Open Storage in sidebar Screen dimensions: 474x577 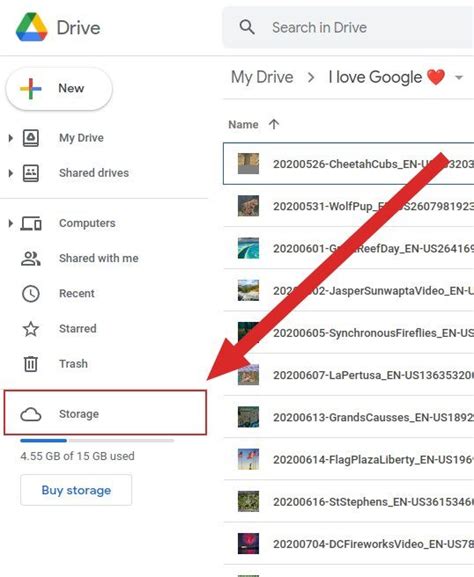[x=105, y=413]
